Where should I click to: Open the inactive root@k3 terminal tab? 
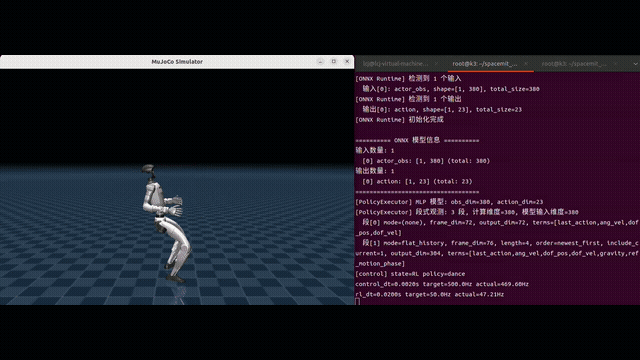[573, 64]
